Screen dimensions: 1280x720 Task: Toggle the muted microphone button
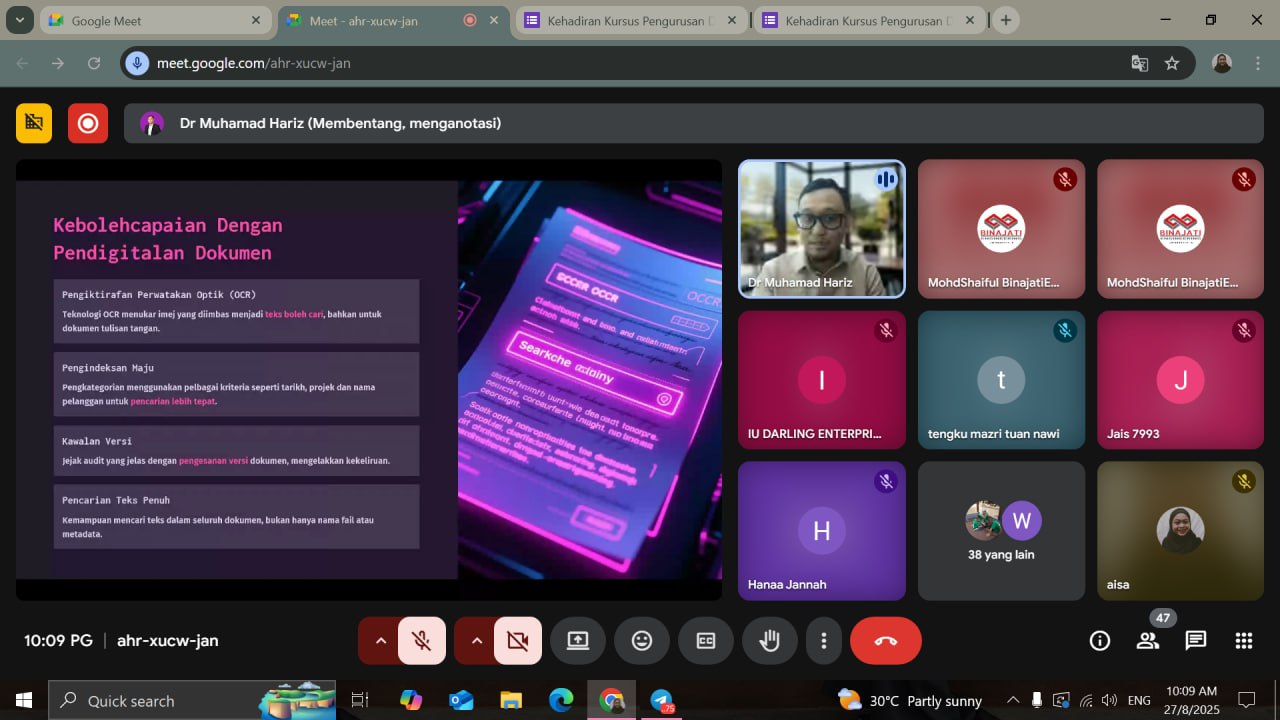pos(422,641)
